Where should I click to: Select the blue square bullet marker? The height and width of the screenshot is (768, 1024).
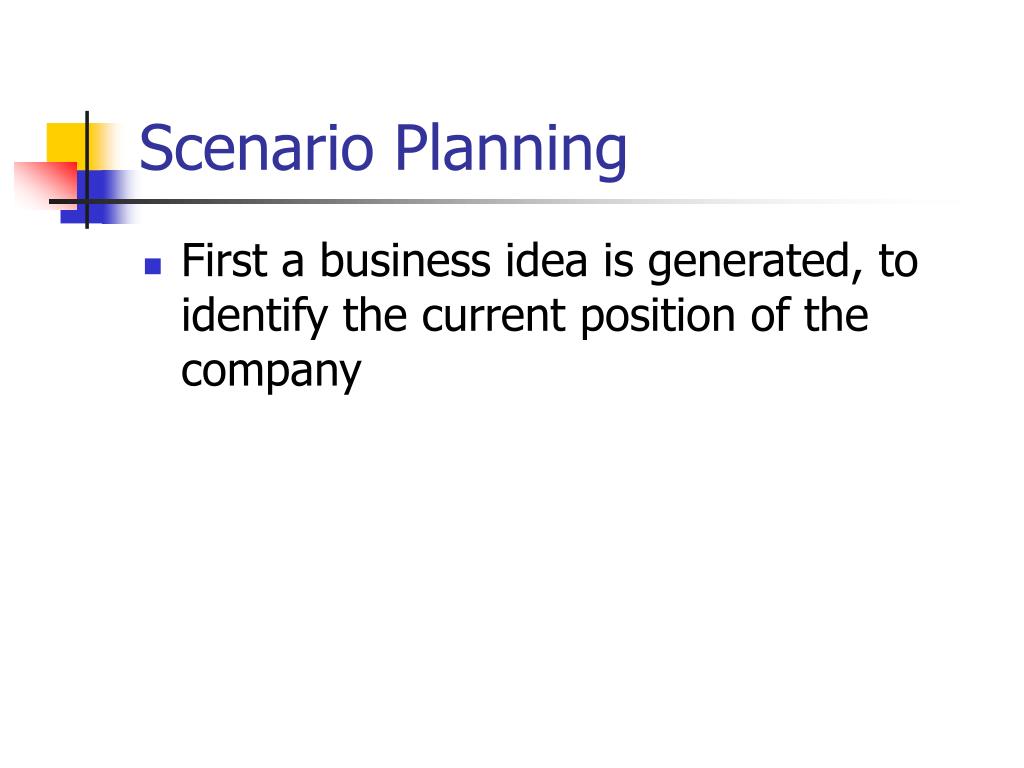(x=153, y=266)
